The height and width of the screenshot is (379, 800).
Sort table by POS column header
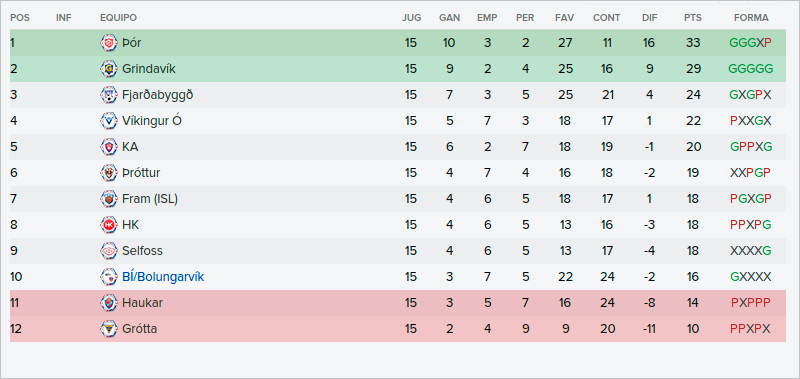(x=20, y=18)
